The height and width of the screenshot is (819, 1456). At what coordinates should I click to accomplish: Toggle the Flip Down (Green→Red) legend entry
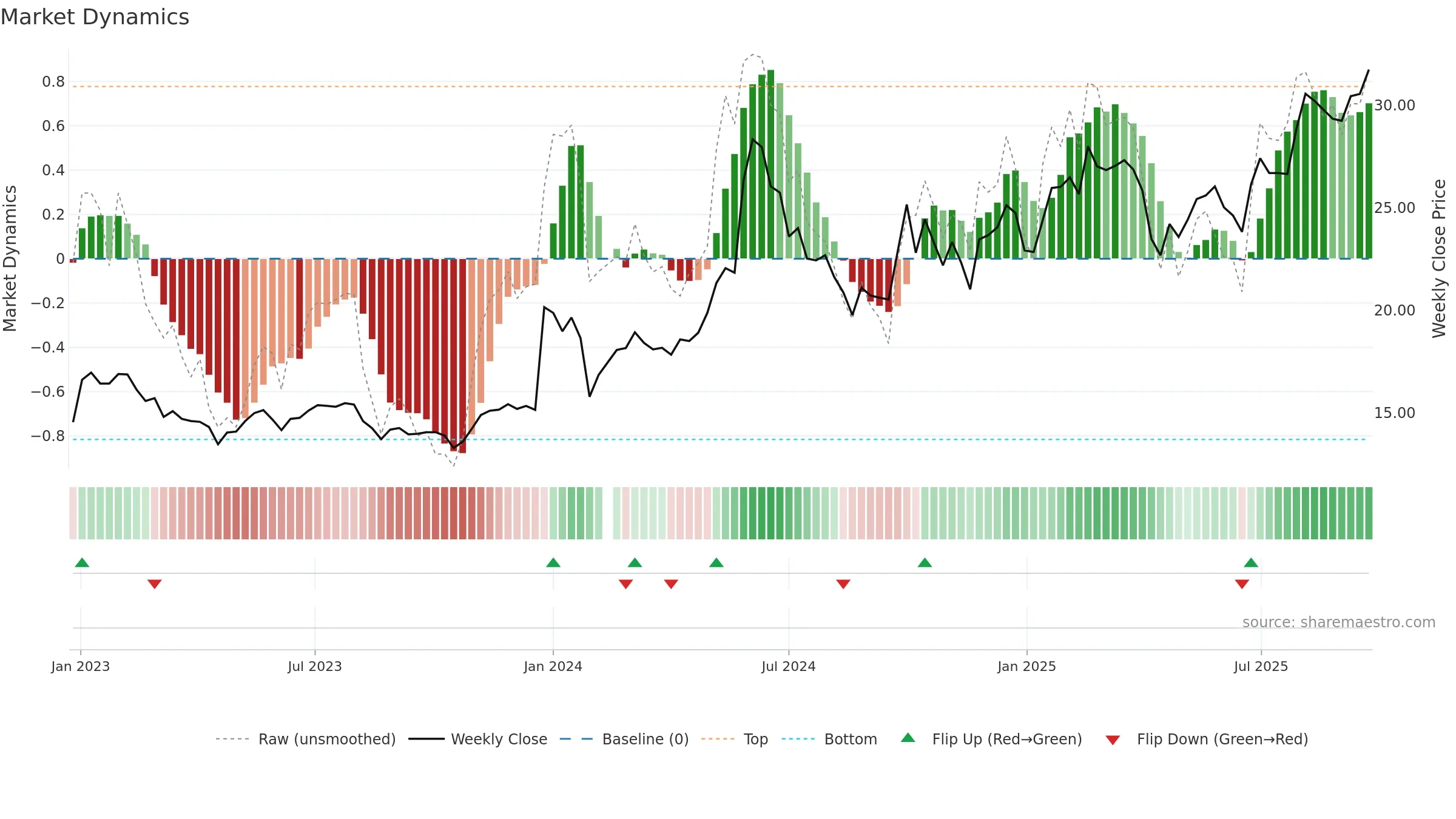click(1207, 739)
